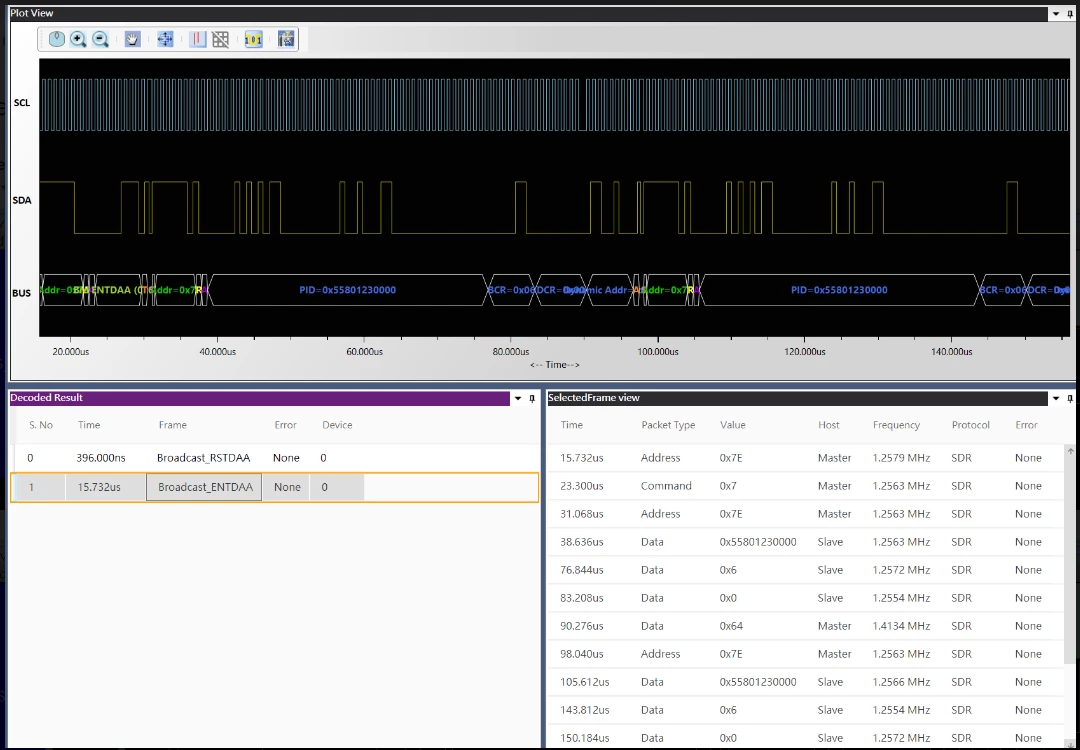Select the Broadcast_ENTDAA frame cell
The width and height of the screenshot is (1080, 750).
click(x=205, y=487)
